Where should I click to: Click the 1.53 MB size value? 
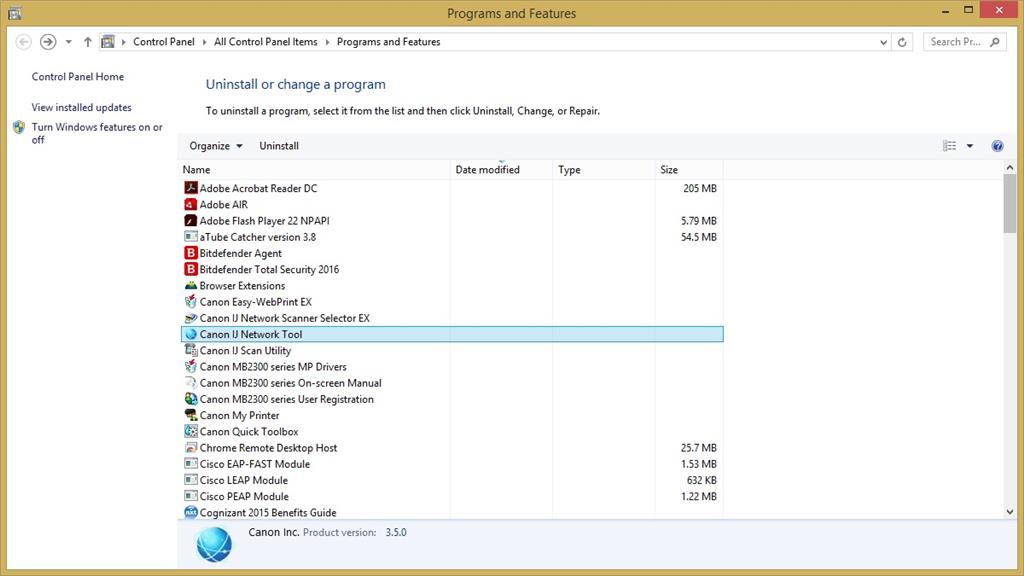click(x=698, y=464)
